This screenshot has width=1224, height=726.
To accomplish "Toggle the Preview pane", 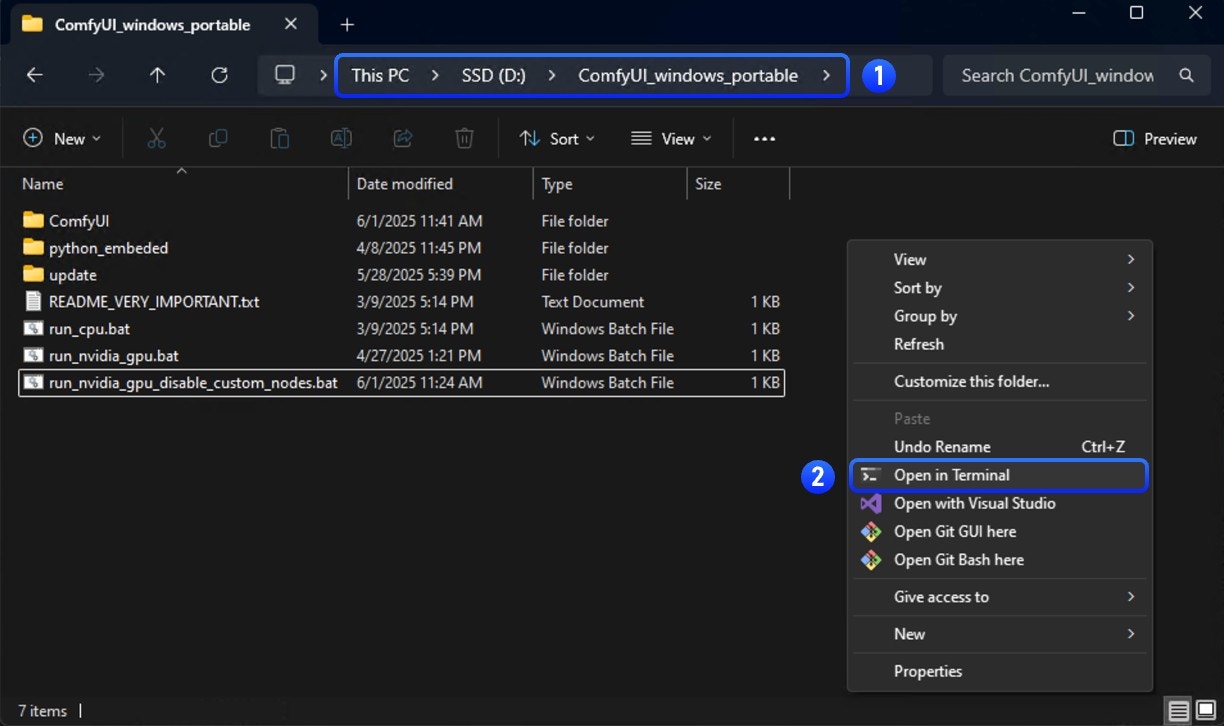I will pyautogui.click(x=1154, y=138).
